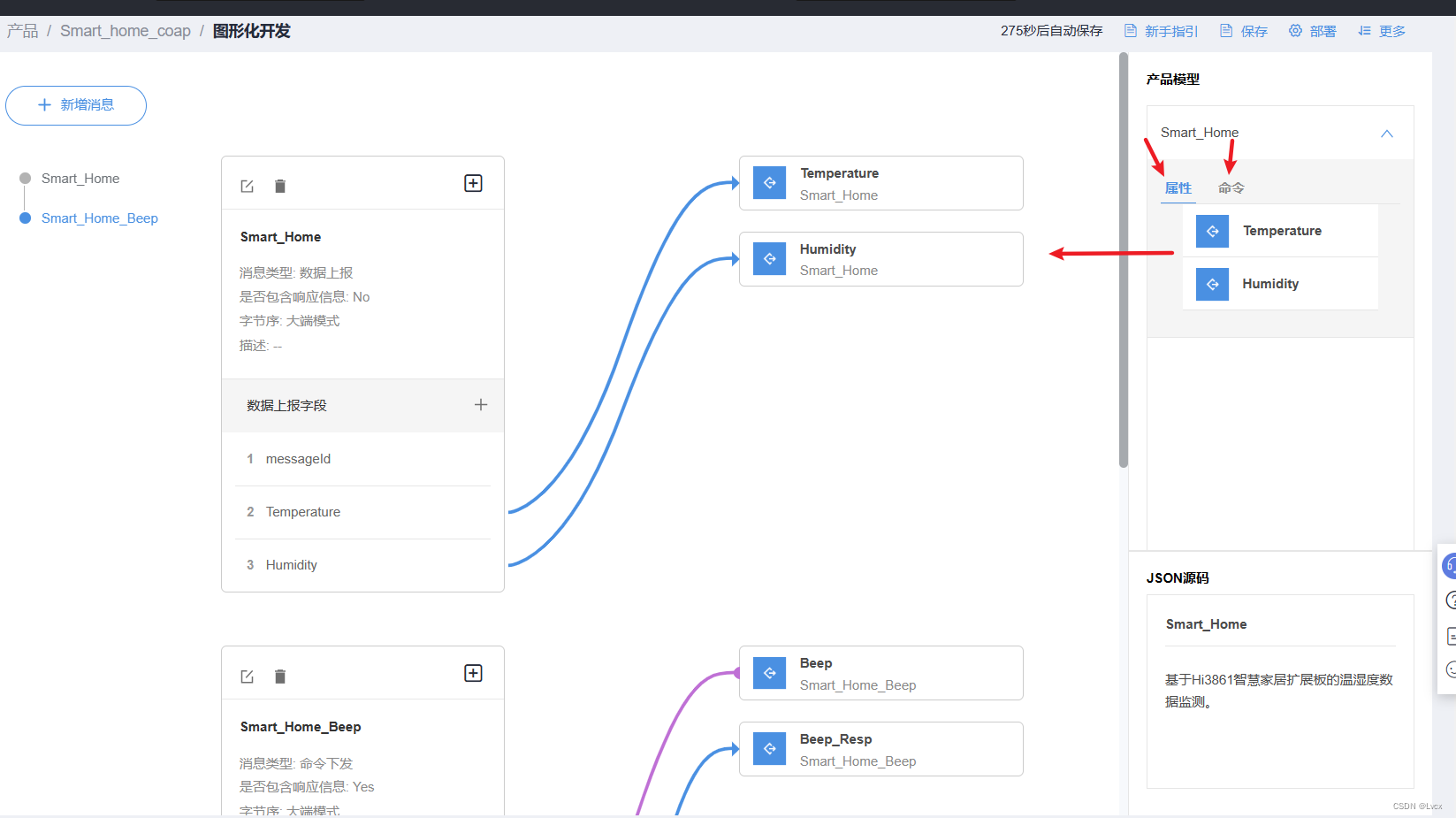This screenshot has height=818, width=1456.
Task: Select the Beep_Resp node card
Action: [x=881, y=749]
